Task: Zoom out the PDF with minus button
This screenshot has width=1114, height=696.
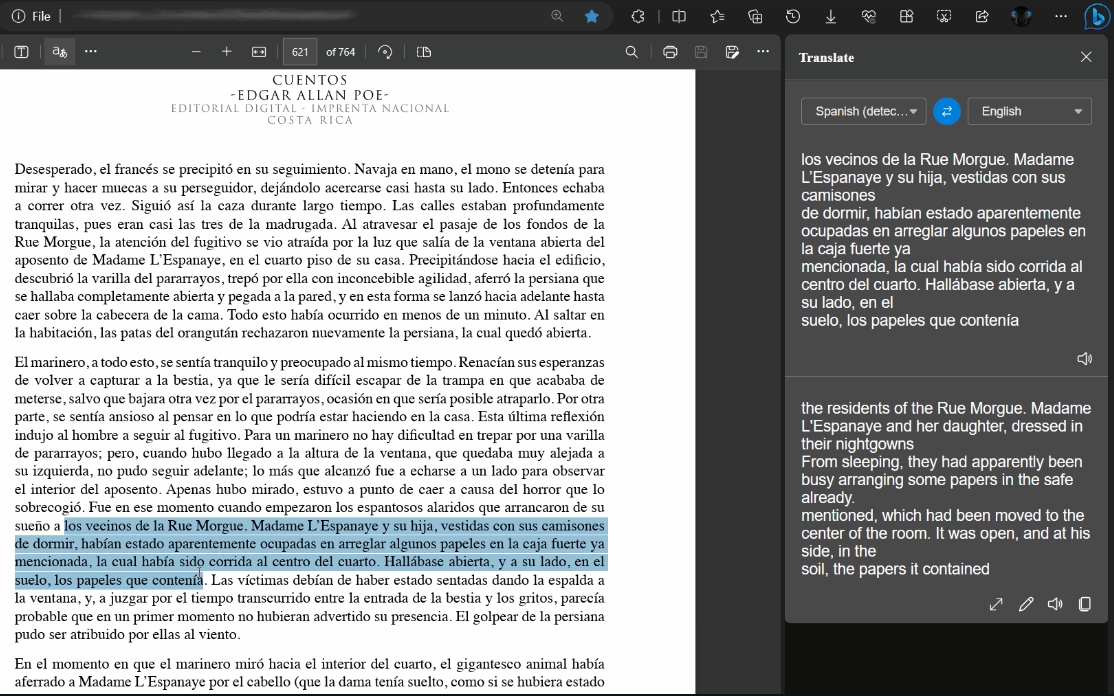Action: 196,52
